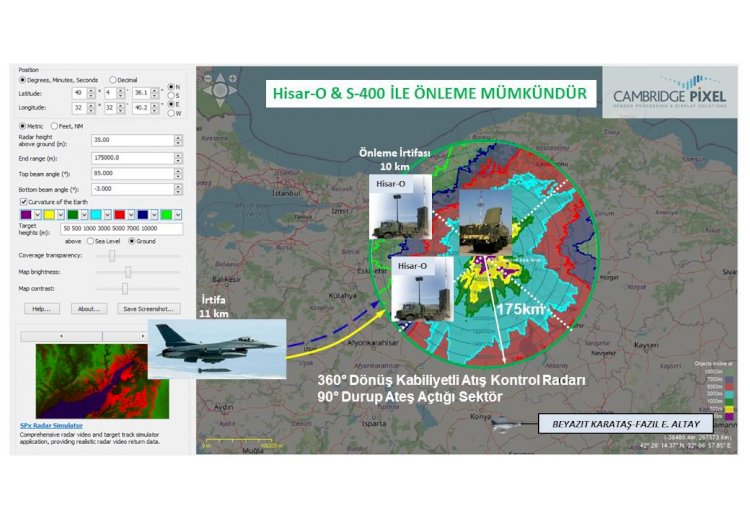
Task: Select Degrees, Minutes, Seconds position format
Action: pyautogui.click(x=59, y=80)
